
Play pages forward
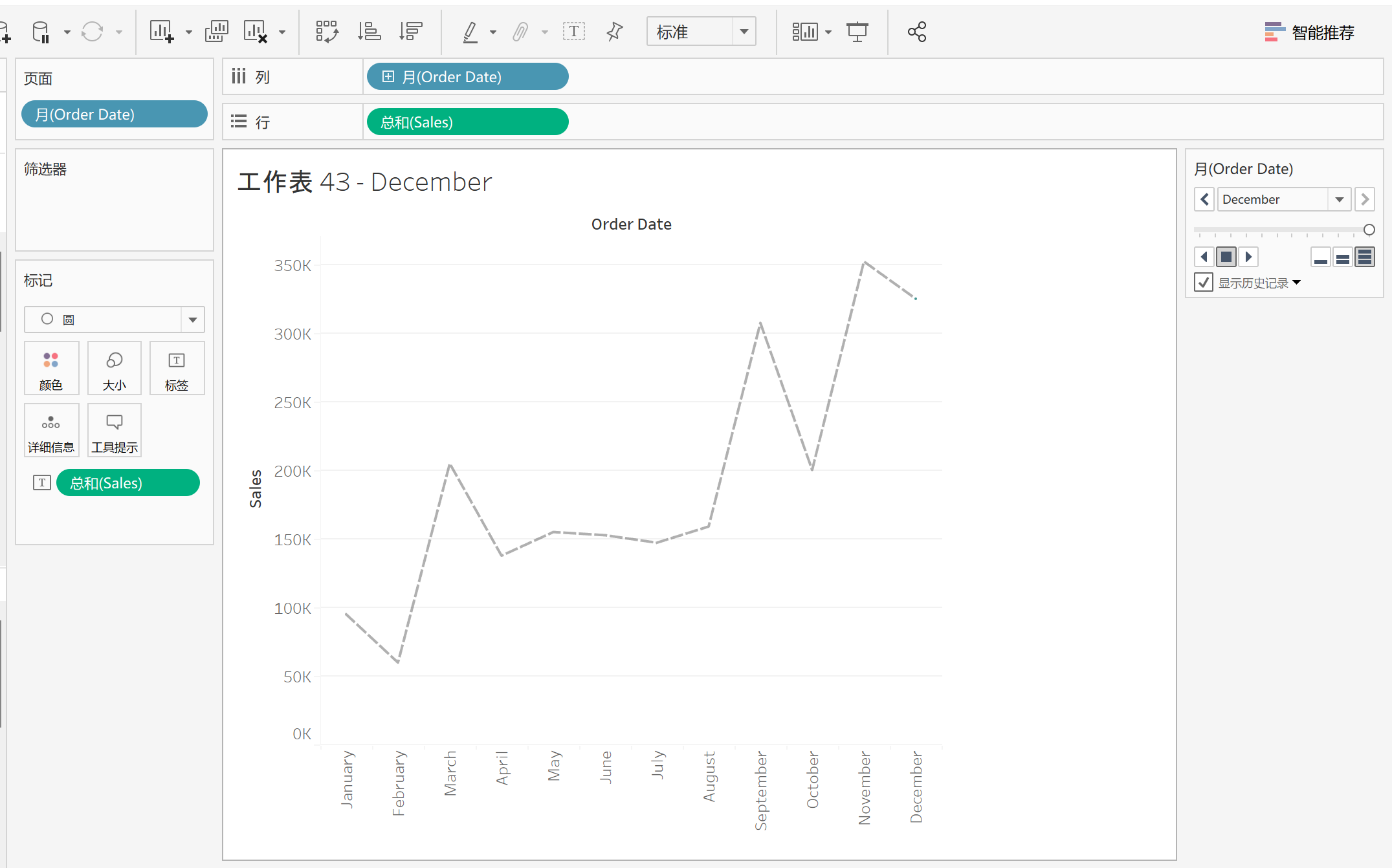coord(1249,257)
